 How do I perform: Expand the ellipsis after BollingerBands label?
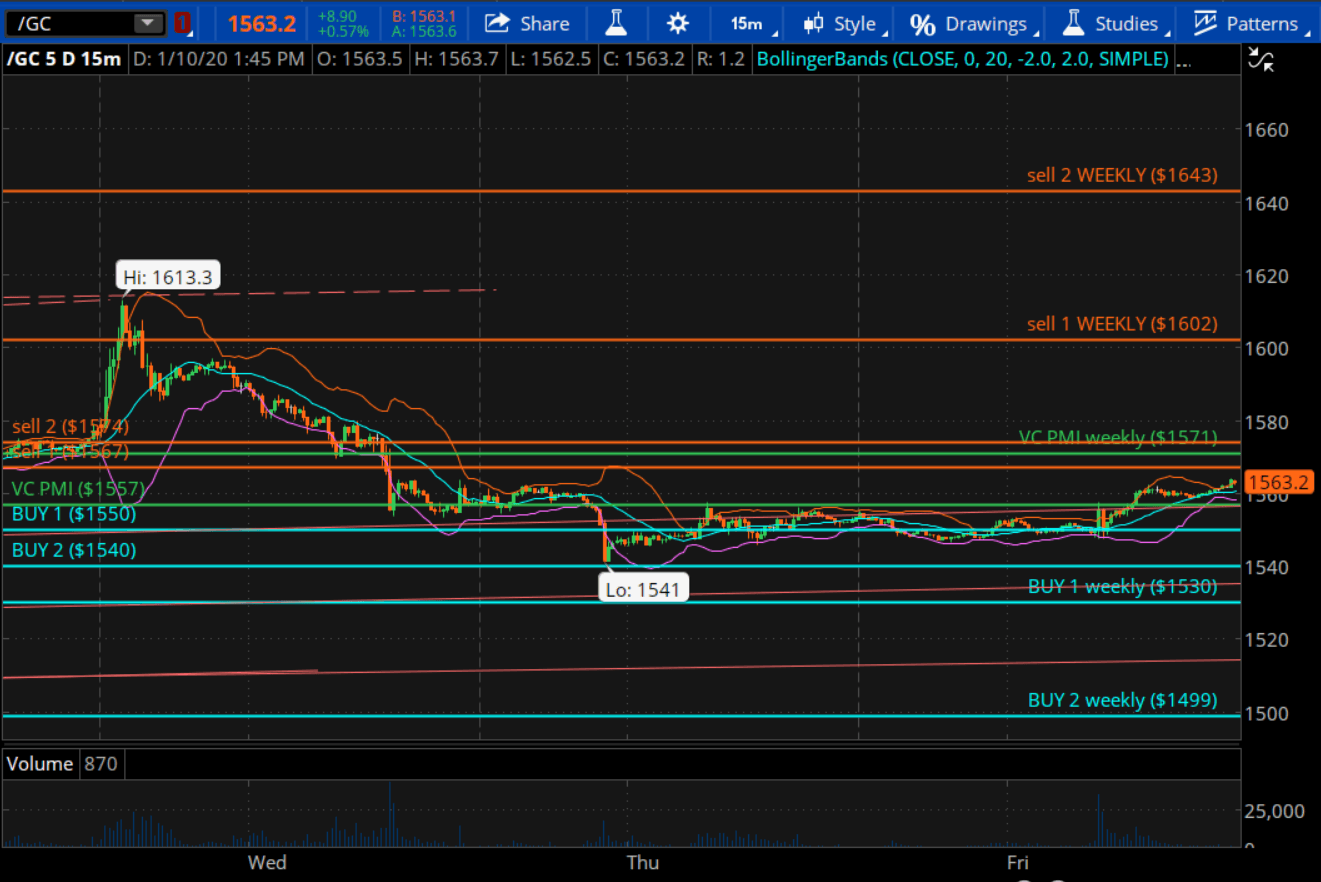1184,62
